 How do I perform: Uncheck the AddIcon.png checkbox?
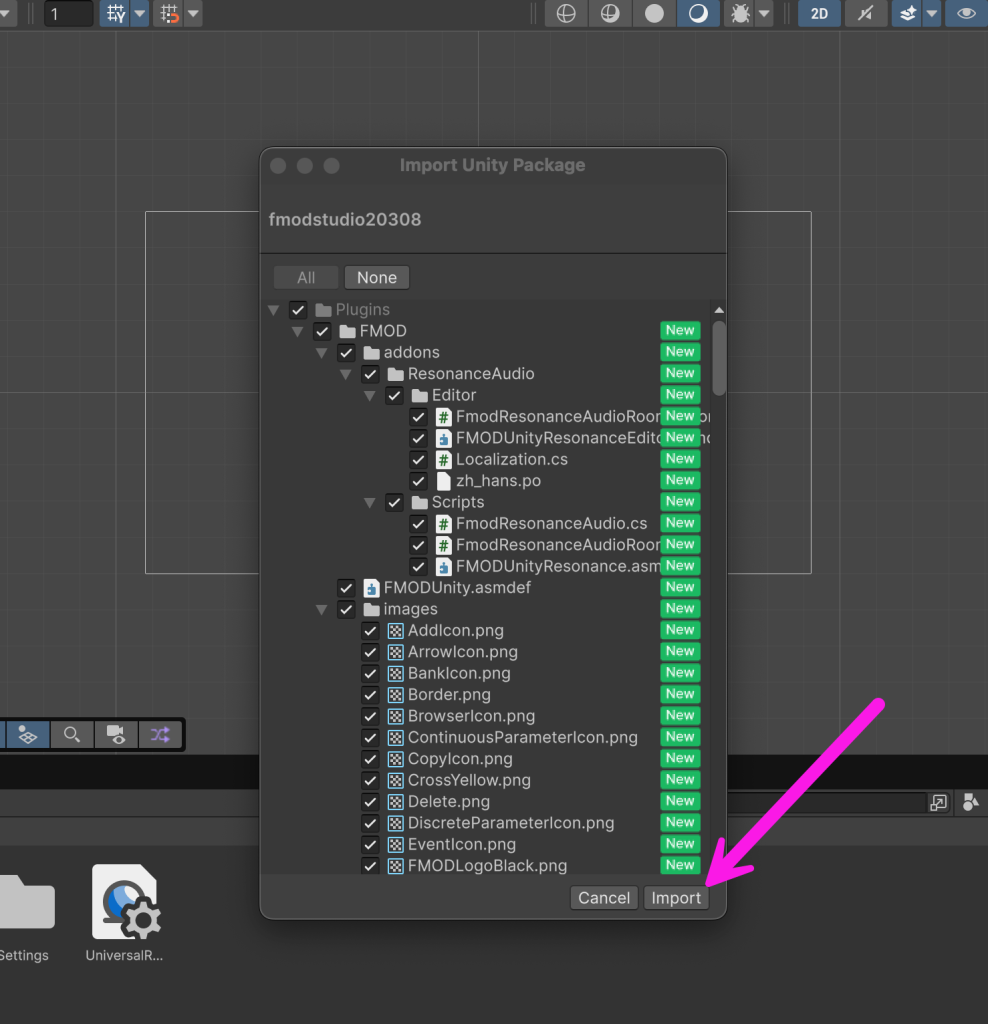(370, 631)
